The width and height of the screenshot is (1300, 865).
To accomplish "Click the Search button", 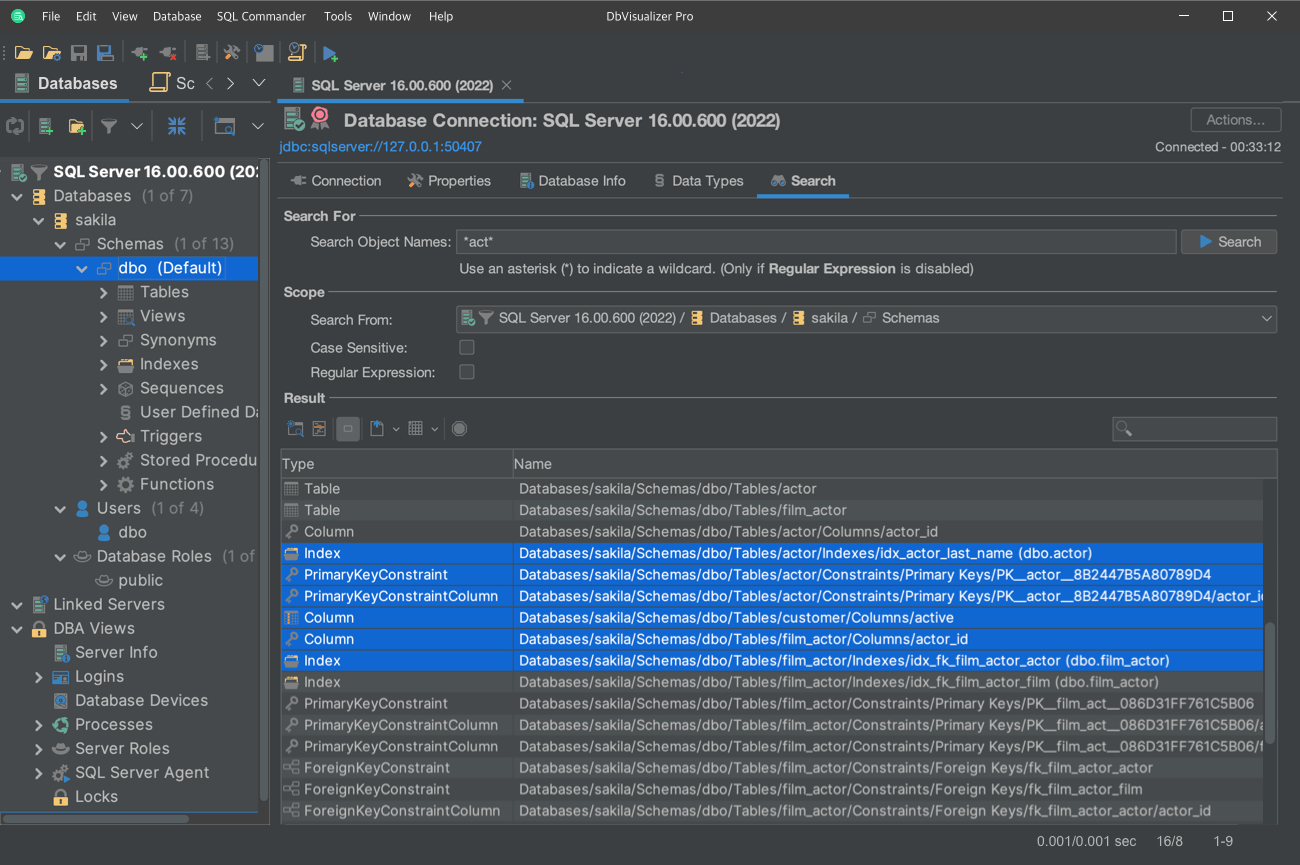I will (1228, 242).
